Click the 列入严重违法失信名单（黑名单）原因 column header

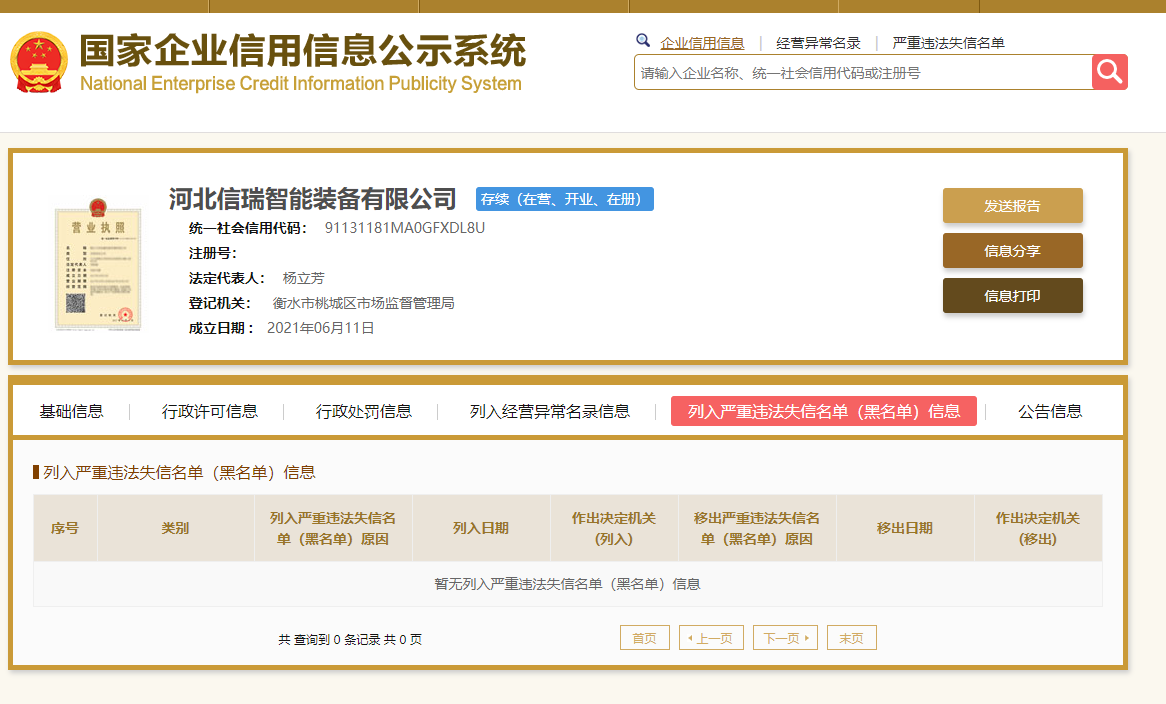point(333,528)
